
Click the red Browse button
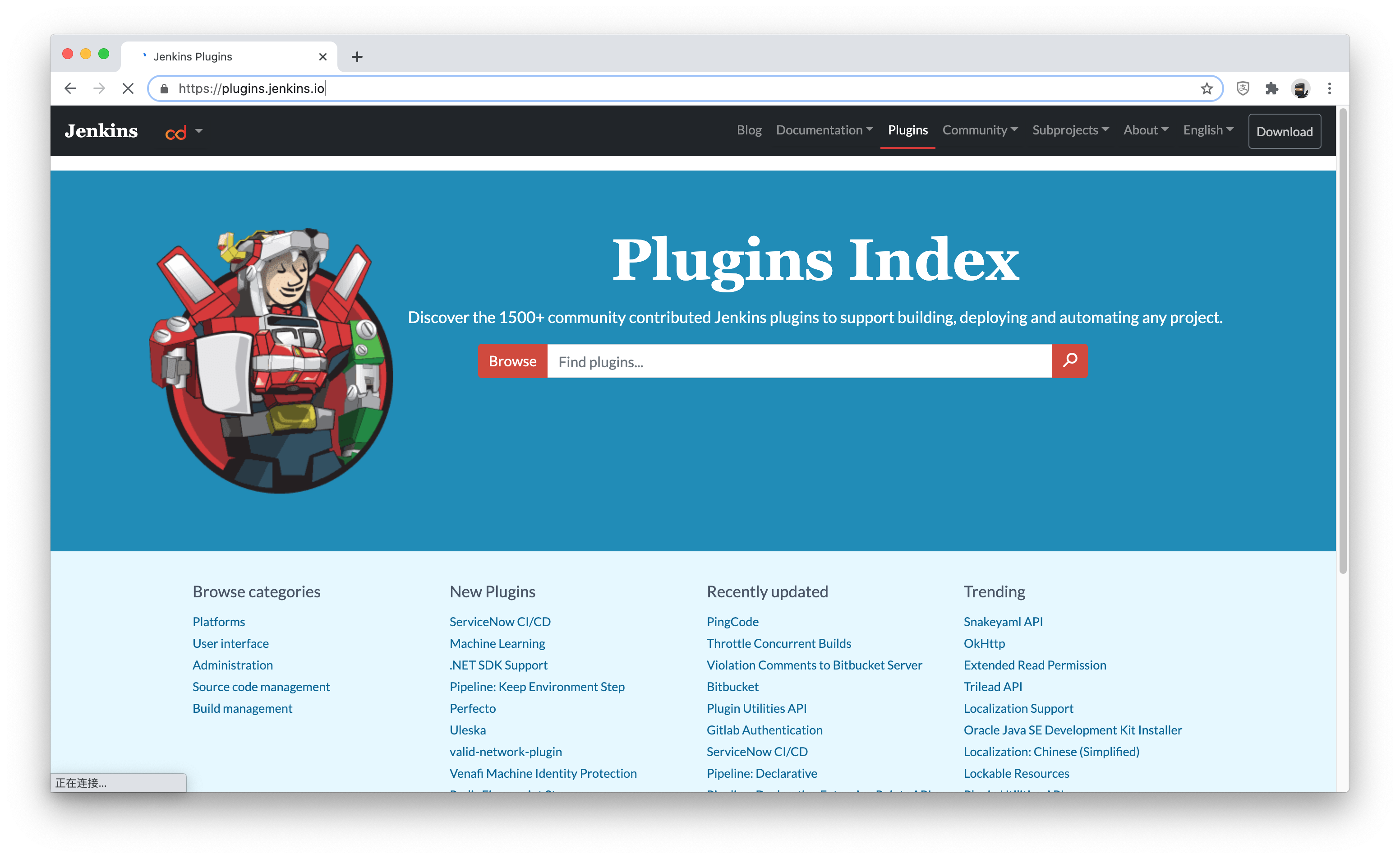512,361
